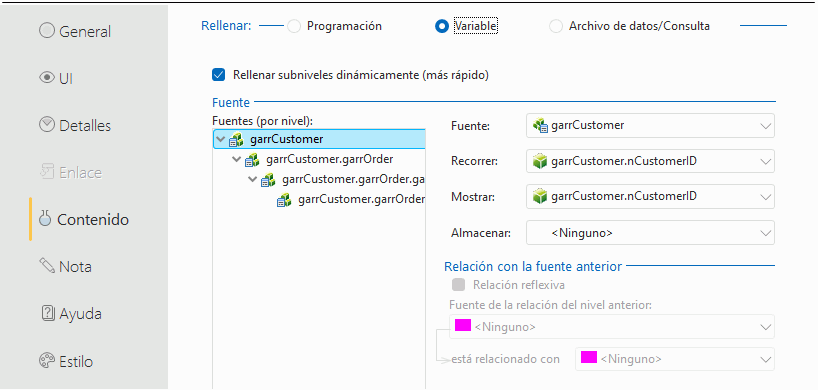Click the UI tab eye icon
The image size is (818, 390).
[47, 78]
